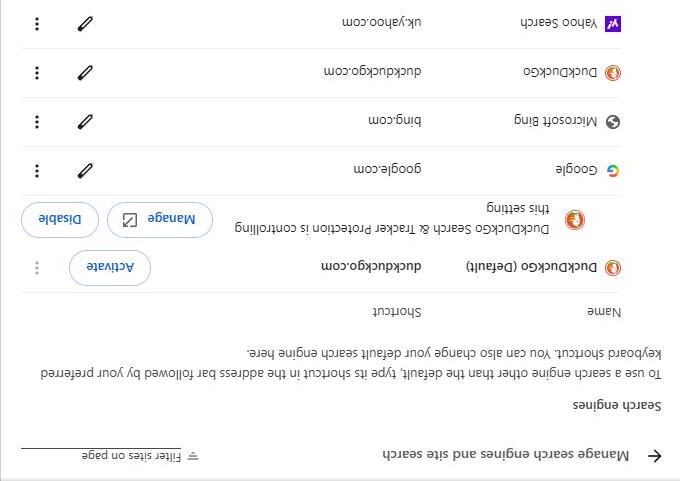Click the Manage extension button
The image size is (680, 481).
(x=160, y=220)
